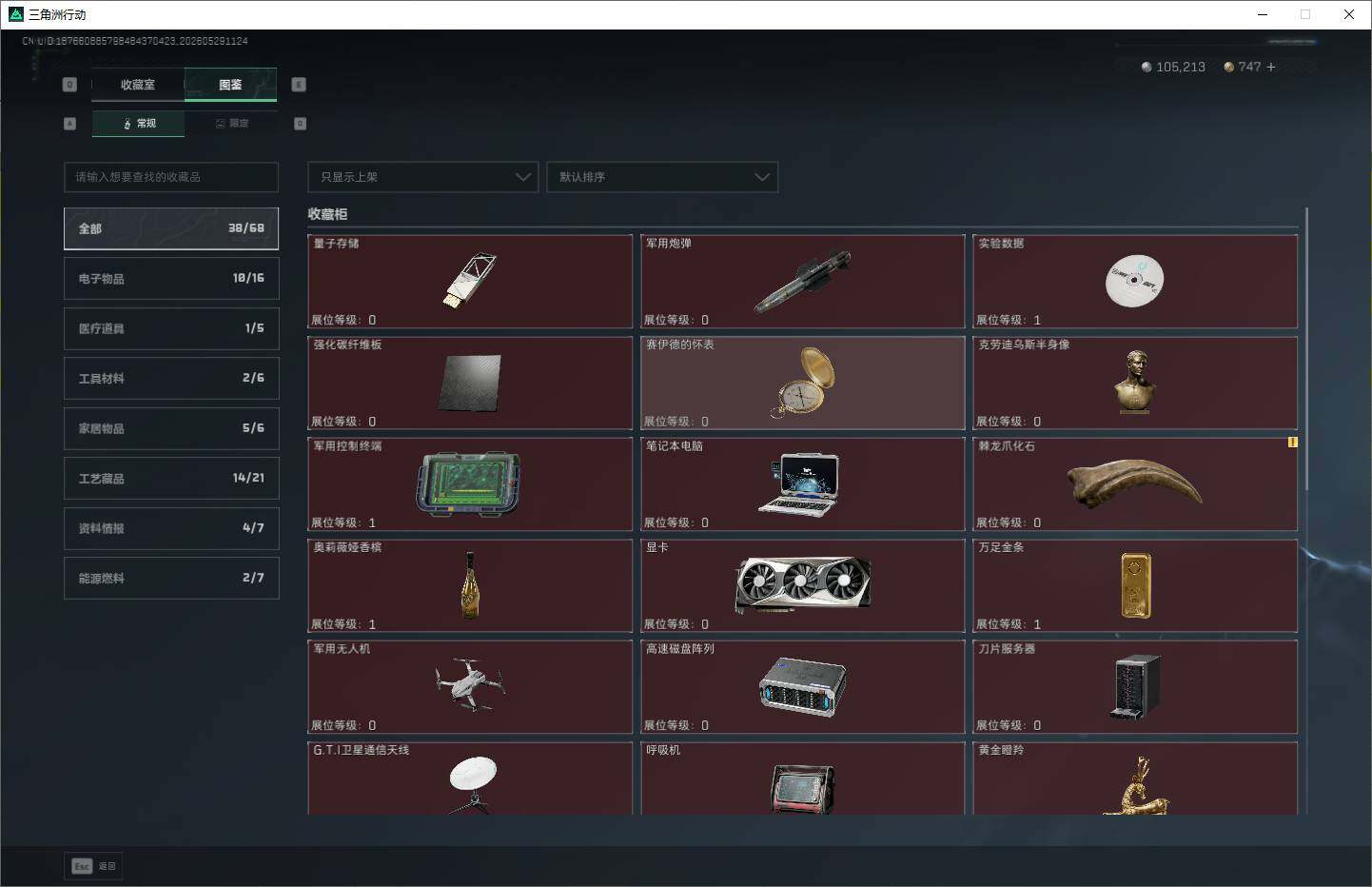This screenshot has width=1372, height=887.
Task: Click the 万足金条 gold bar icon
Action: coord(1135,585)
